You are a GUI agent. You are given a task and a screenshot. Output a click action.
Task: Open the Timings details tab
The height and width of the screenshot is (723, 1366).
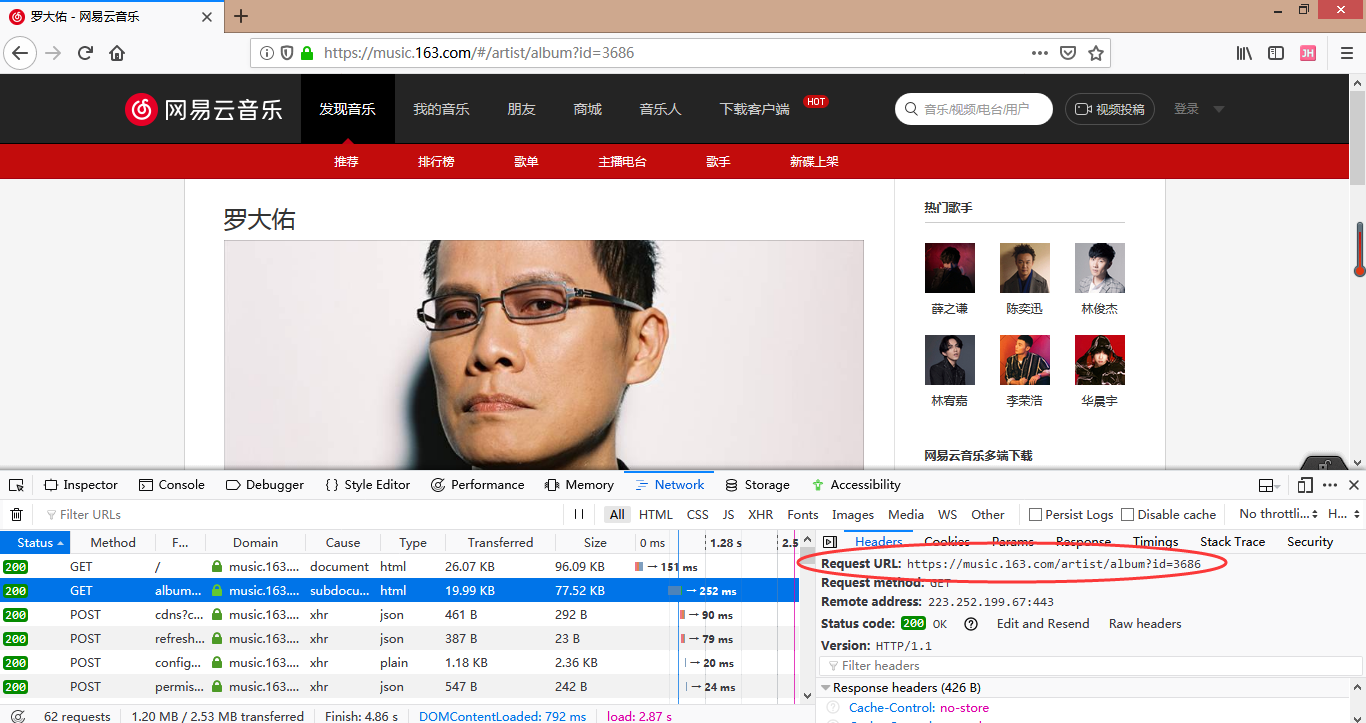point(1155,542)
